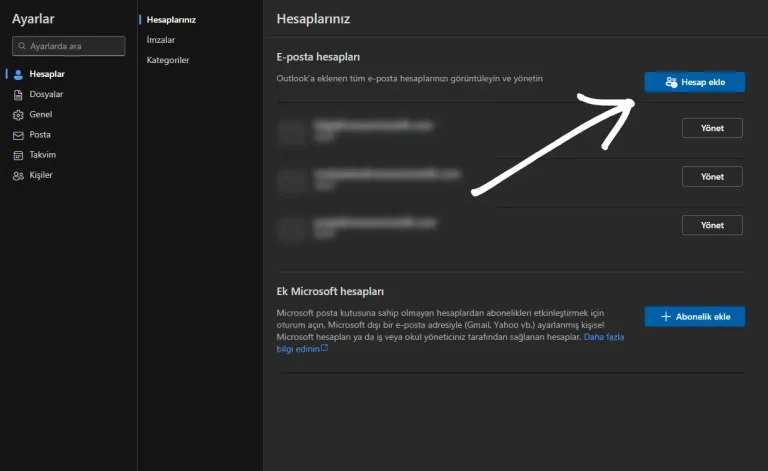Select the Kategoriler tab
768x471 pixels.
pyautogui.click(x=168, y=60)
